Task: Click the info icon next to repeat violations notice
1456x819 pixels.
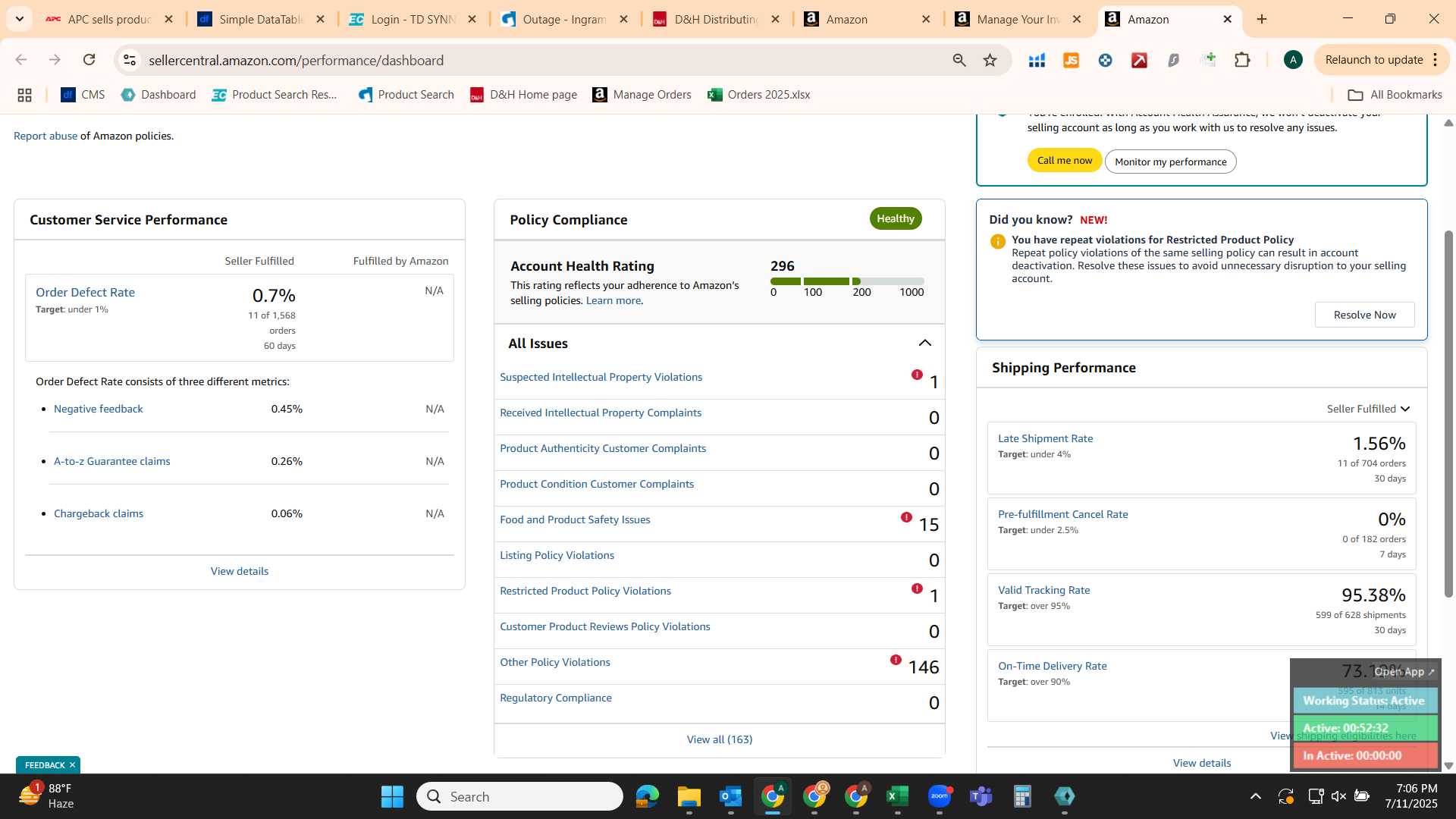Action: click(x=997, y=241)
